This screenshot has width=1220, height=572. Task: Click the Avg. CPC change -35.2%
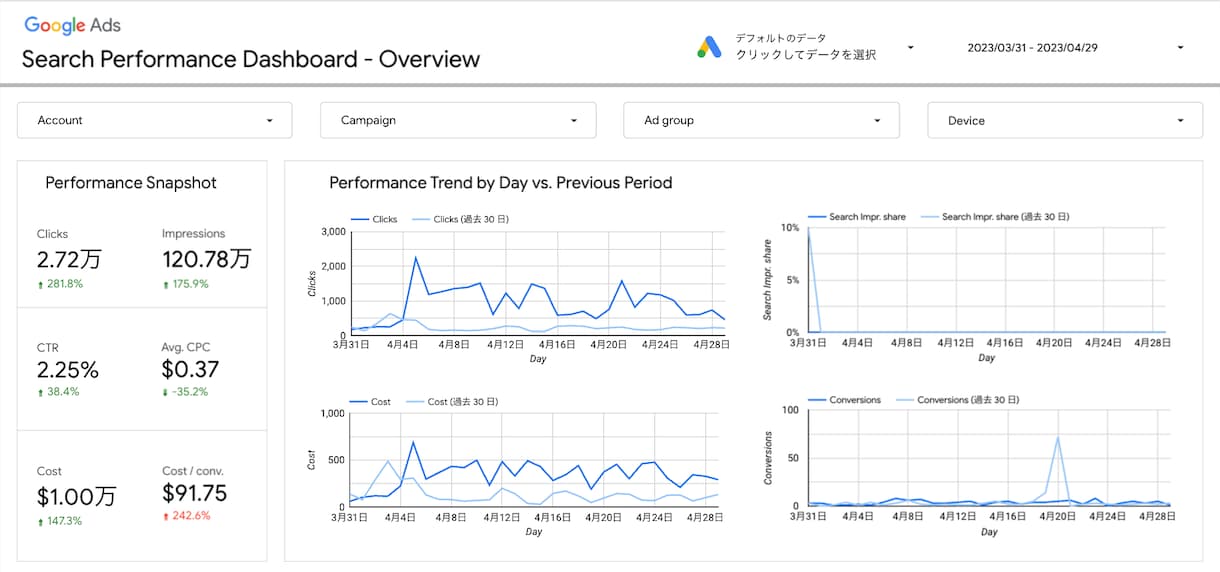(185, 392)
